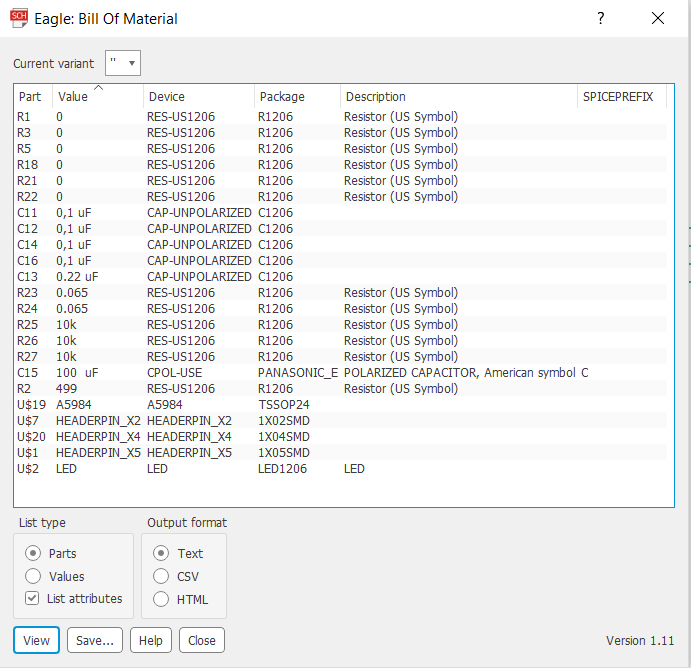Click the POLARIZED CAPACITOR description cell
Viewport: 691px width, 668px height.
click(x=460, y=373)
